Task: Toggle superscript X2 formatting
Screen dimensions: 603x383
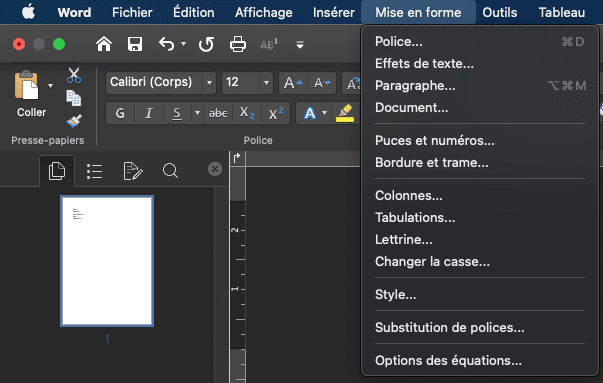Action: [276, 113]
